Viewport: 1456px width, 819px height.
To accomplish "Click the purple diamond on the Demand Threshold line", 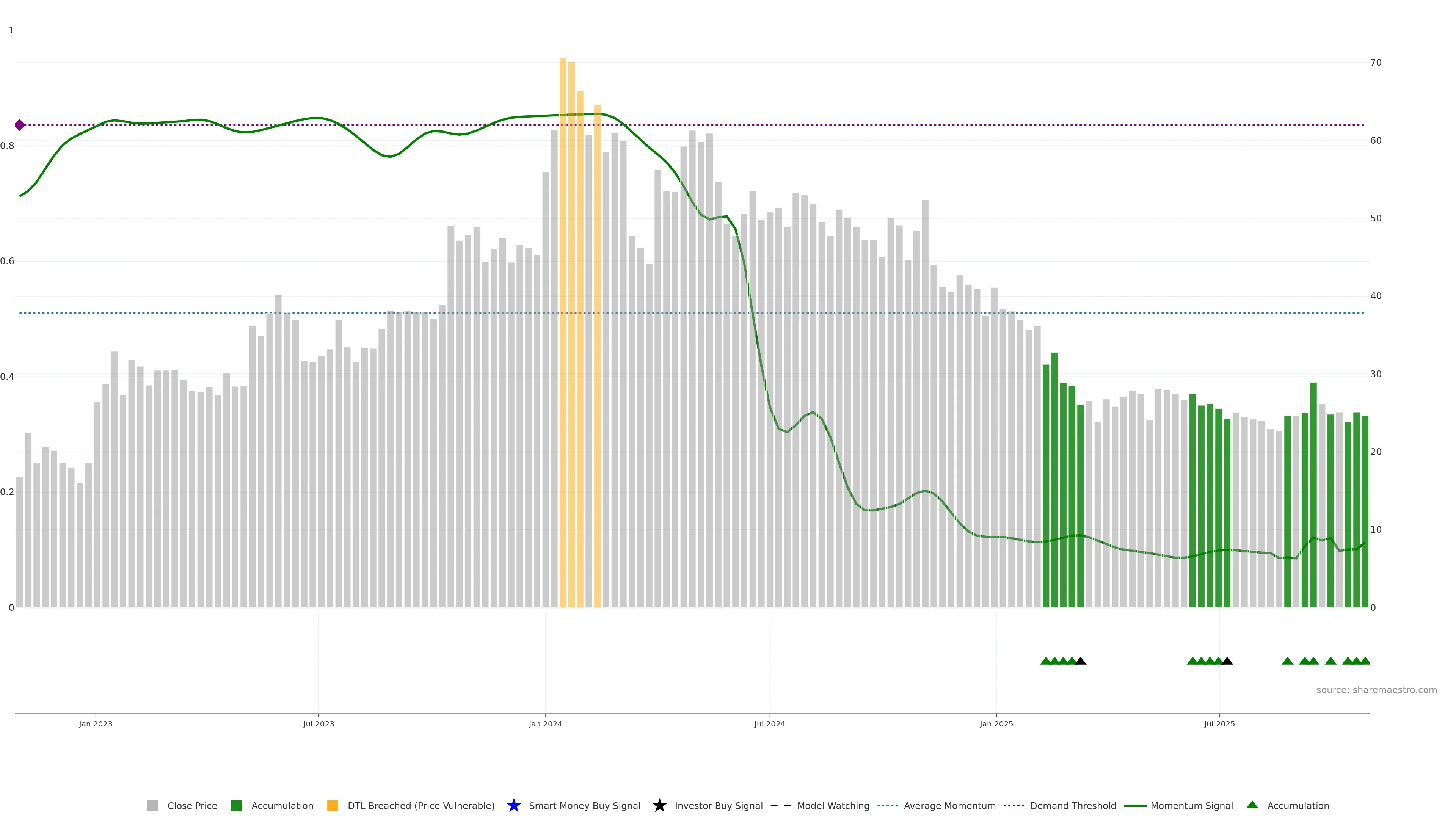I will pyautogui.click(x=20, y=125).
